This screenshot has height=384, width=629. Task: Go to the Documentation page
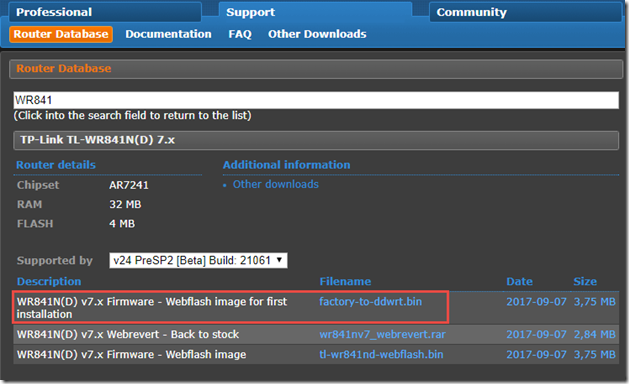tap(168, 34)
